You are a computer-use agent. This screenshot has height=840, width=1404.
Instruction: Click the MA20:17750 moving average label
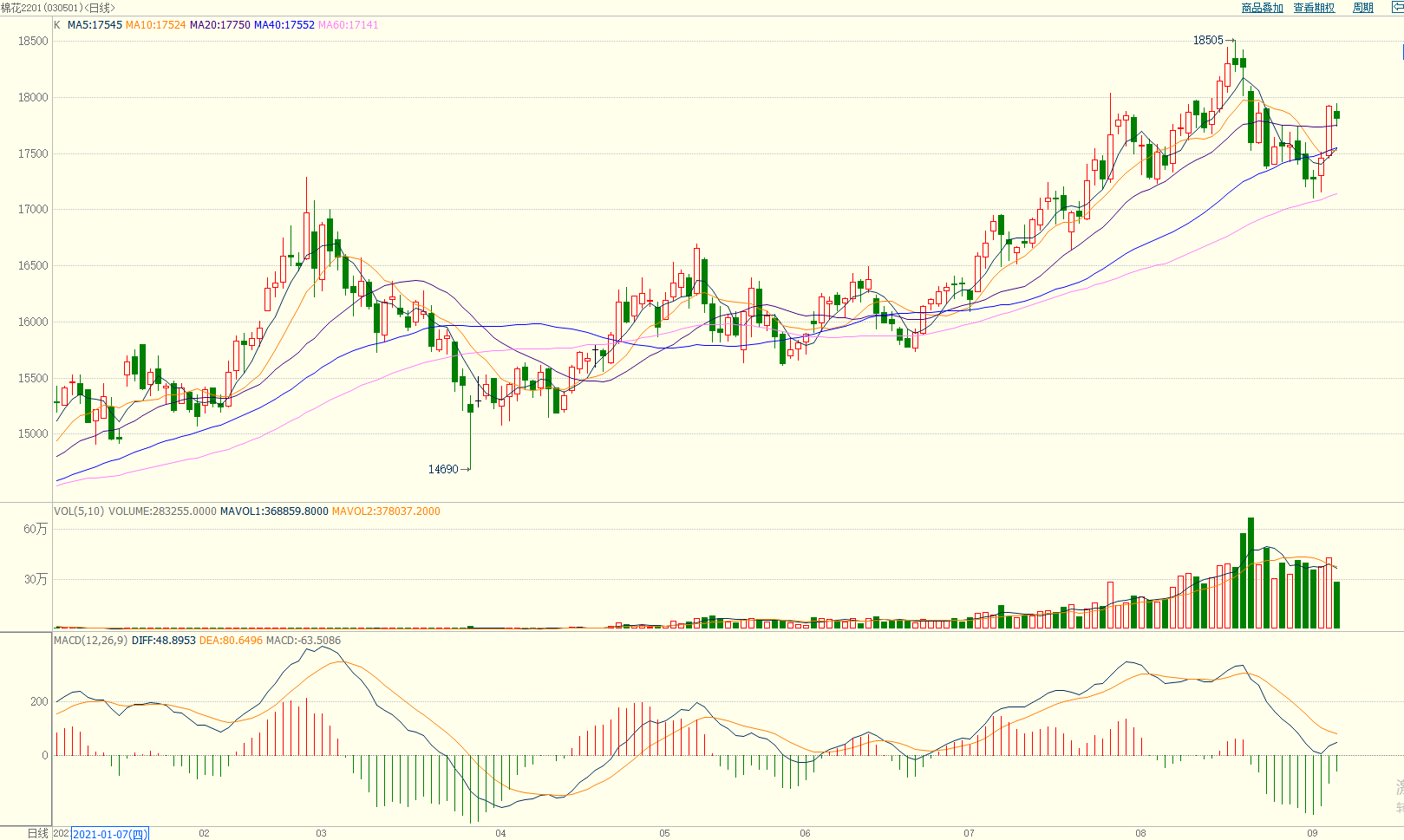click(x=219, y=25)
